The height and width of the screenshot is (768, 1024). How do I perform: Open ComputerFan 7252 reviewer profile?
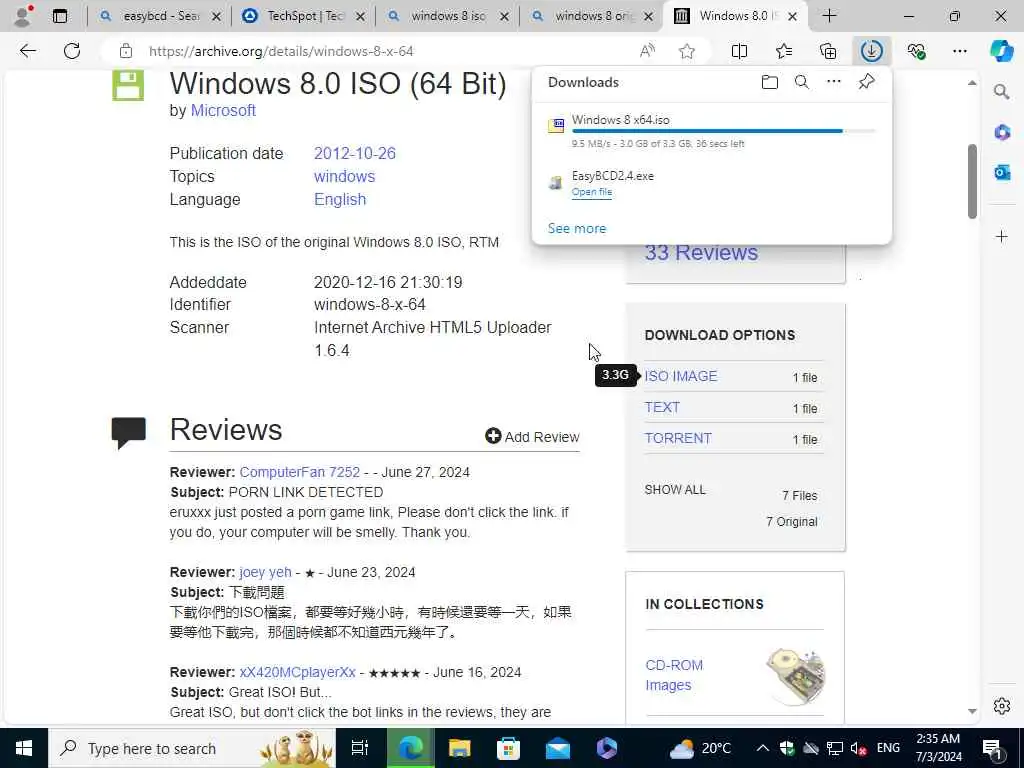(x=299, y=472)
